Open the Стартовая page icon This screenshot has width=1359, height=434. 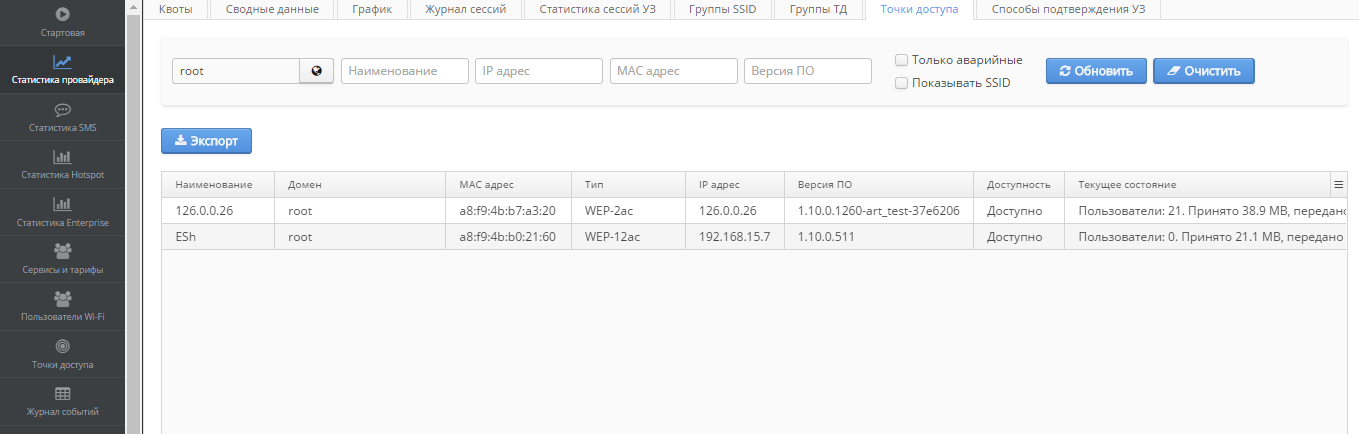pyautogui.click(x=62, y=15)
